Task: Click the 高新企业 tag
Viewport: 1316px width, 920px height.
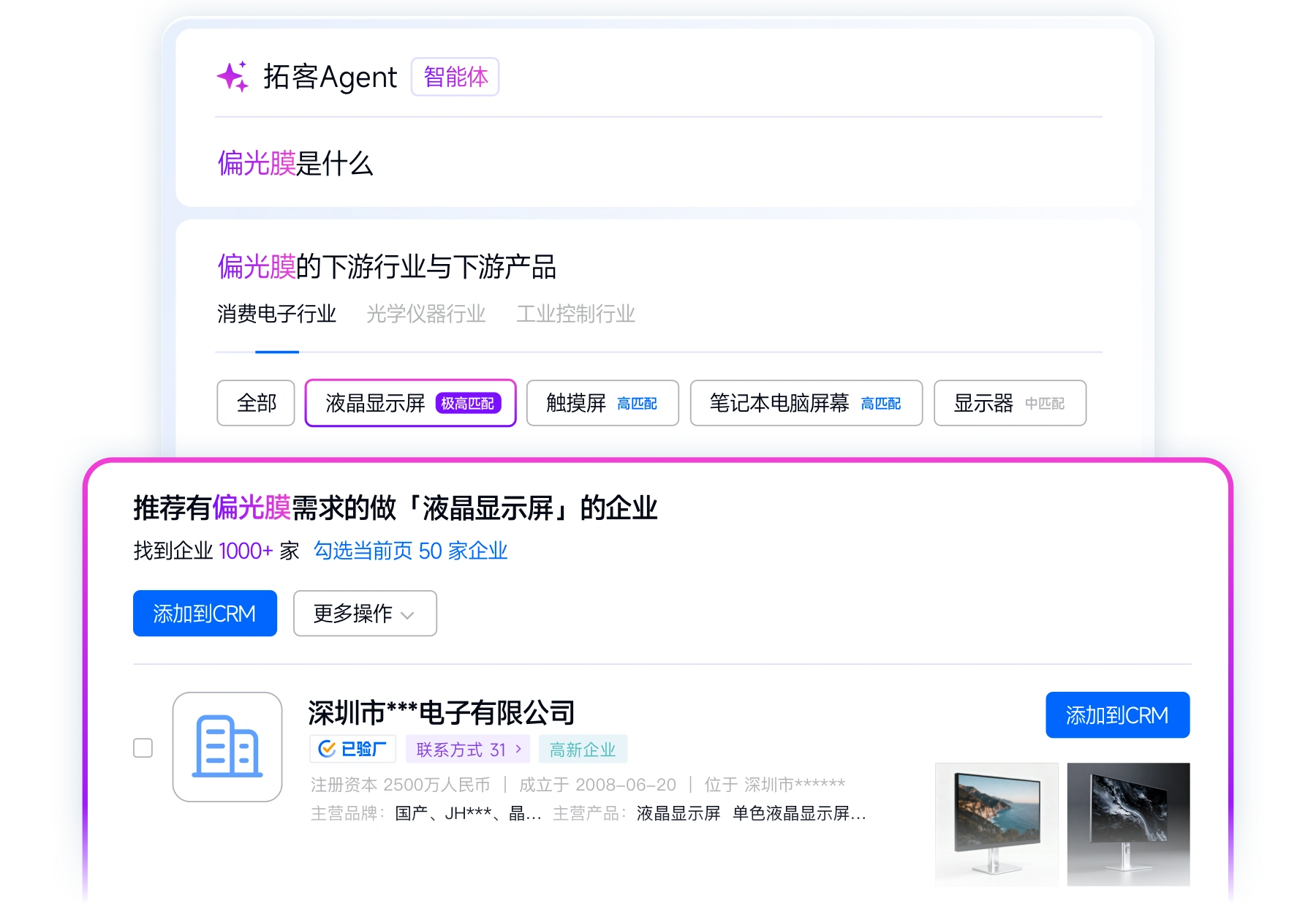Action: 583,749
